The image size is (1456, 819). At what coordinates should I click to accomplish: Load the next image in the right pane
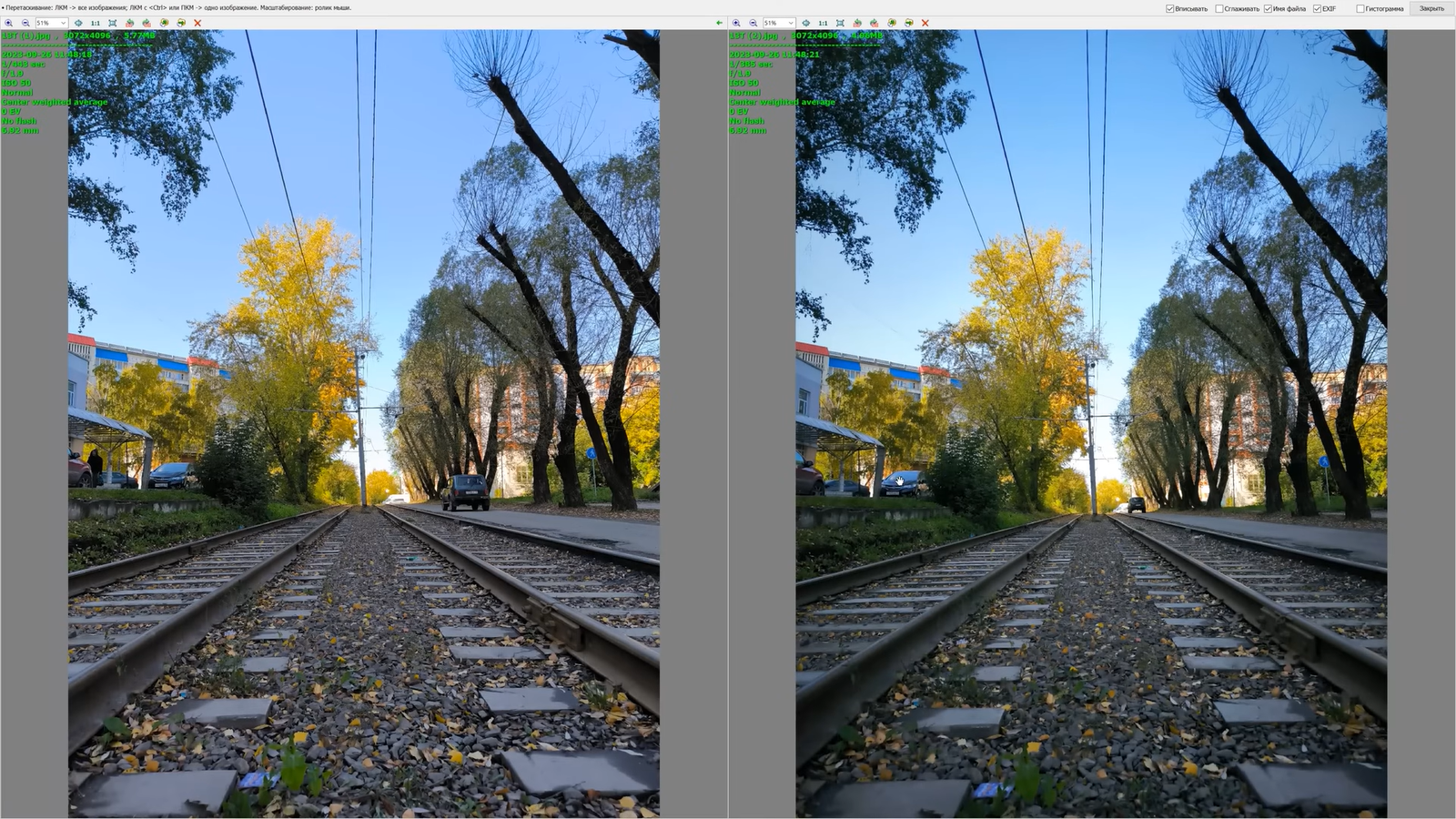coord(908,23)
